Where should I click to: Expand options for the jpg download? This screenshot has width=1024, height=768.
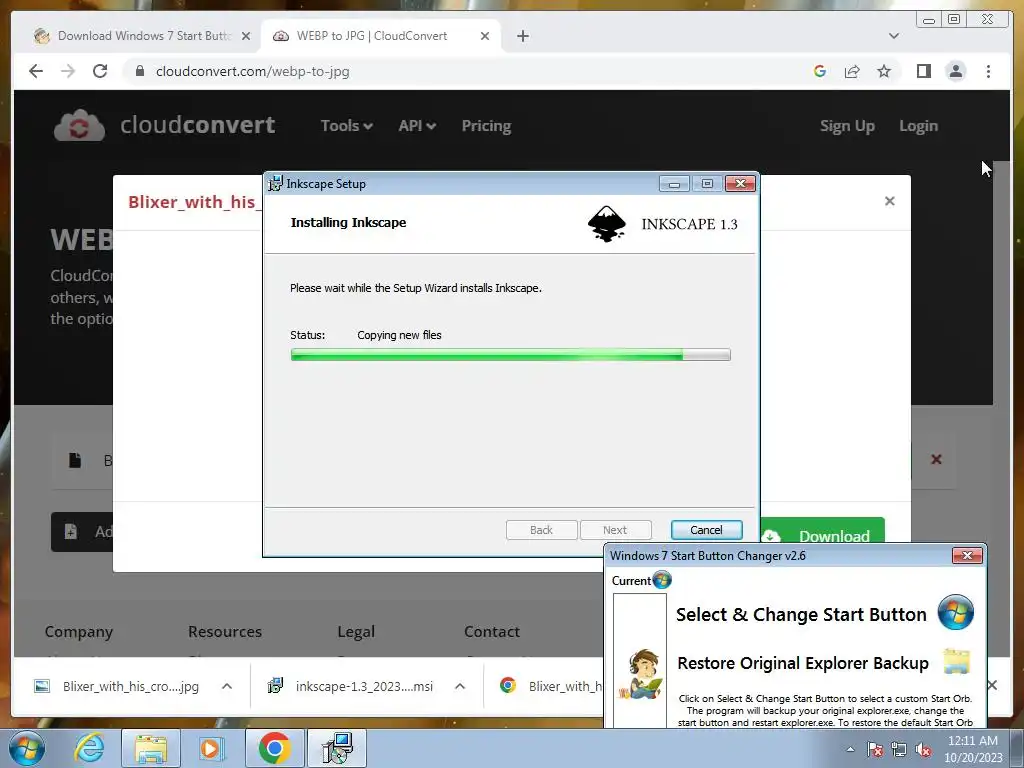[227, 686]
